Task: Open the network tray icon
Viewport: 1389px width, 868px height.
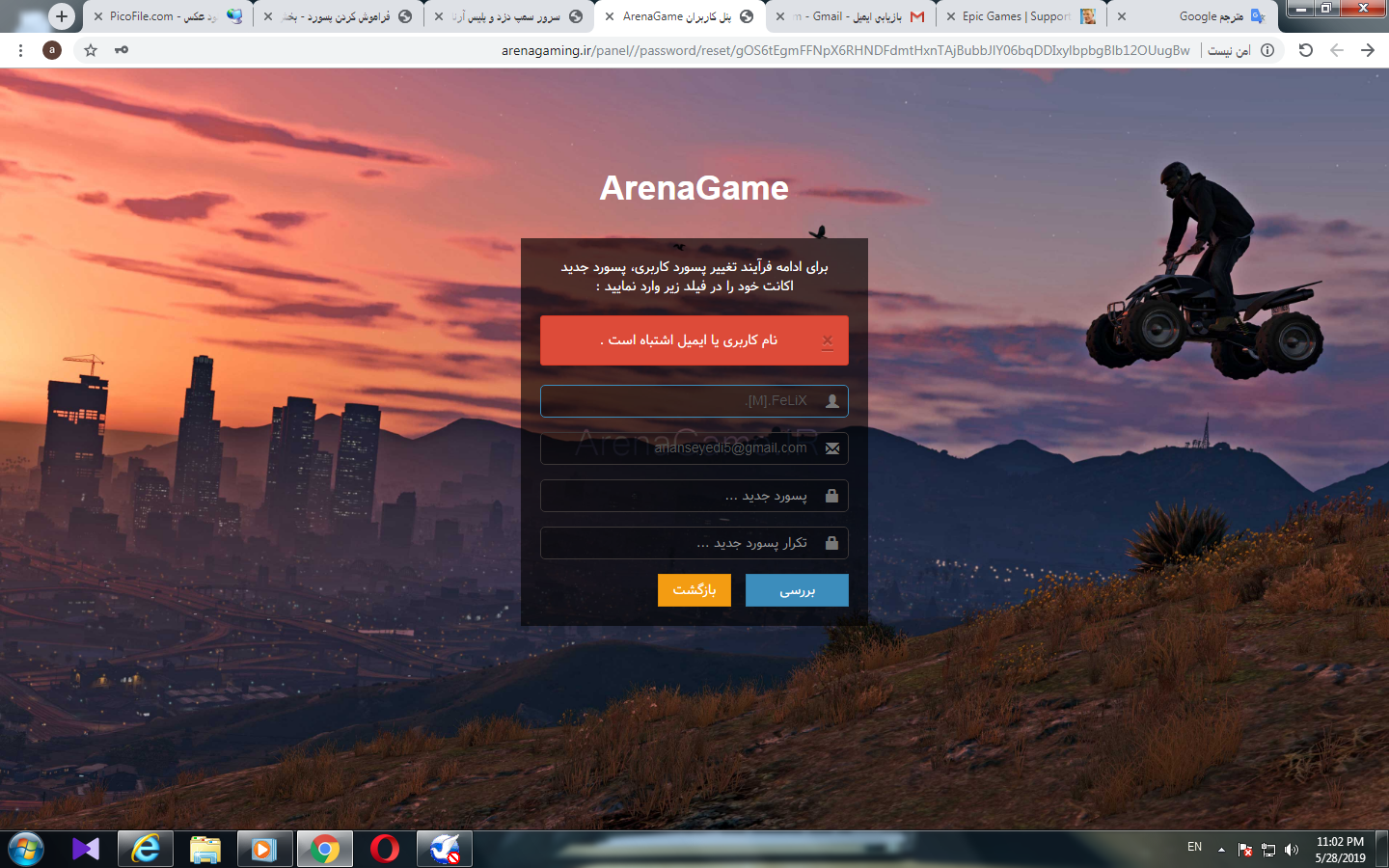Action: pyautogui.click(x=1268, y=850)
